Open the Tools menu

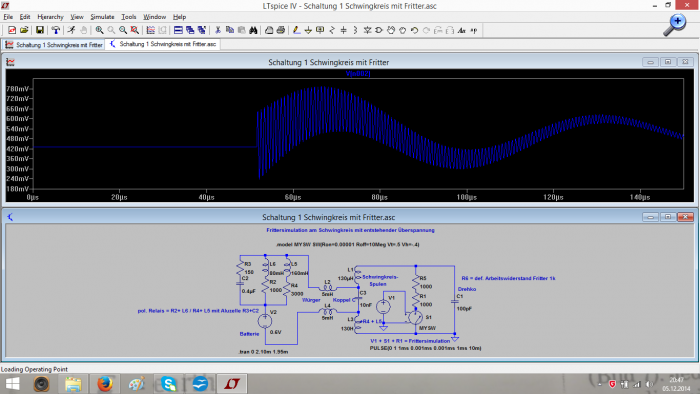click(129, 17)
